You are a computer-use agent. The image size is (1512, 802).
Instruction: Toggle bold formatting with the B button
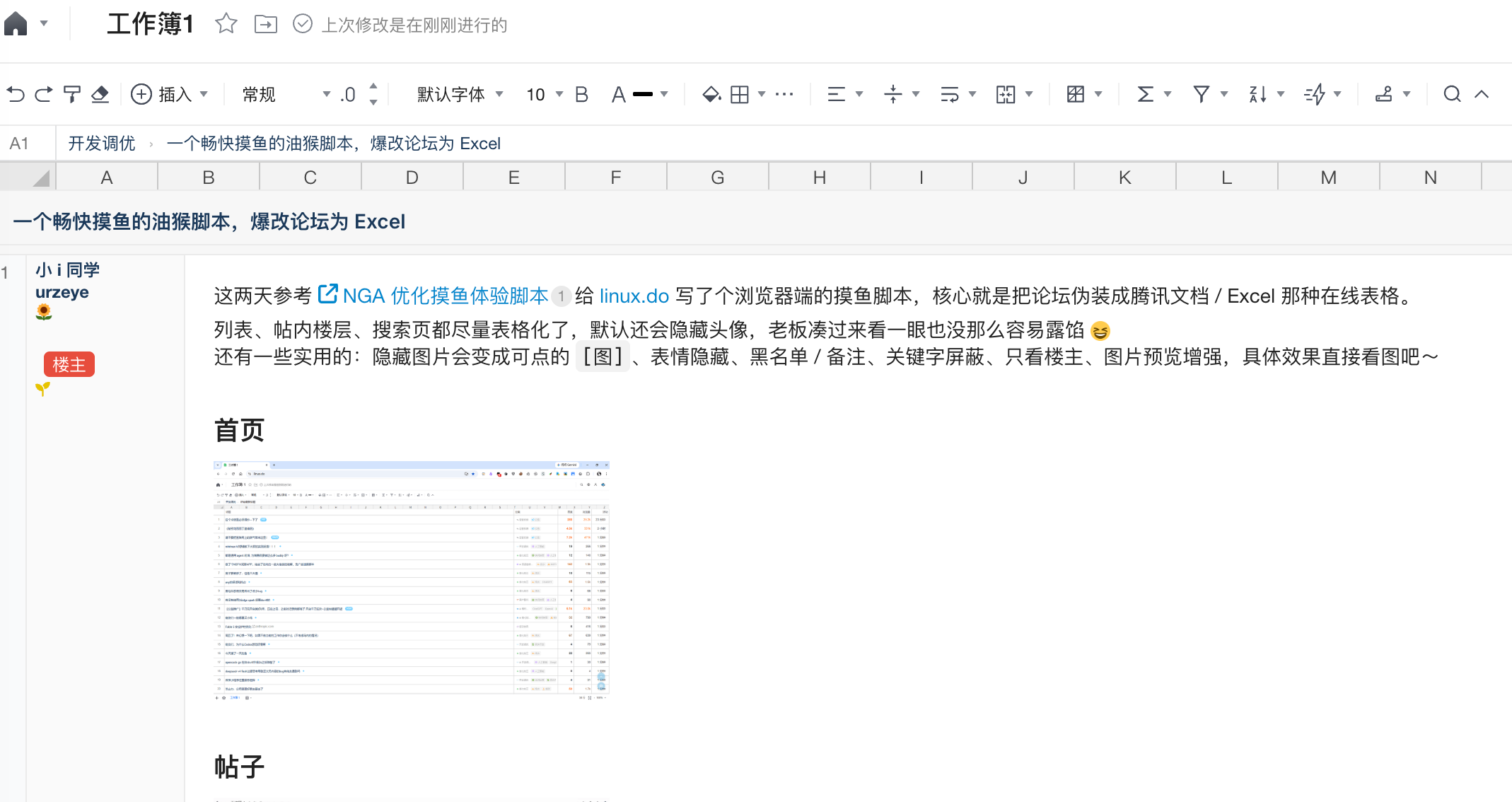pyautogui.click(x=581, y=94)
